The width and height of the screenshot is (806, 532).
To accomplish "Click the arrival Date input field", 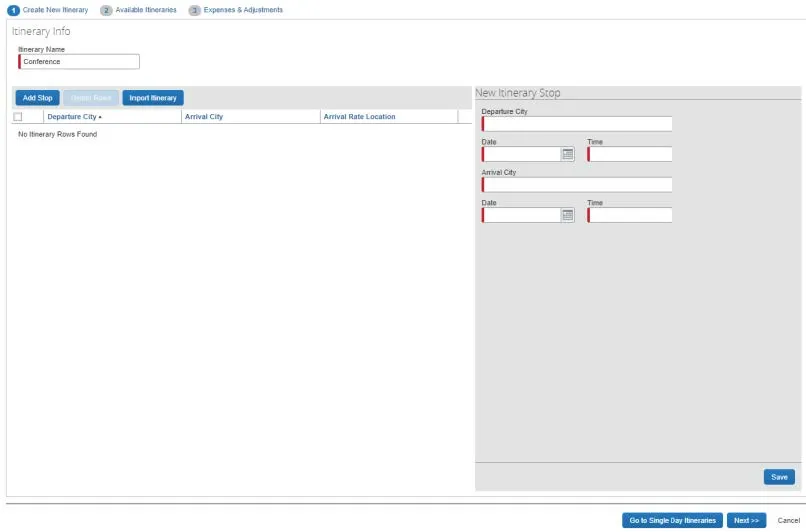I will click(x=521, y=215).
